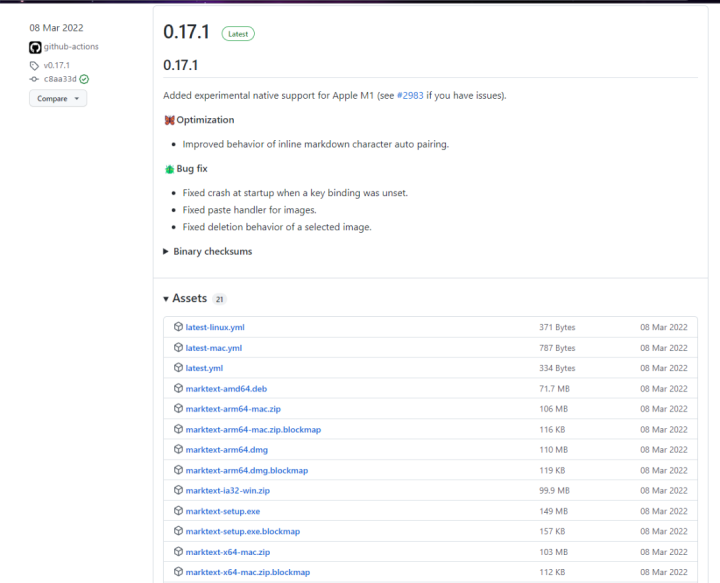Open issue #2983 link
Image resolution: width=720 pixels, height=583 pixels.
coord(410,95)
